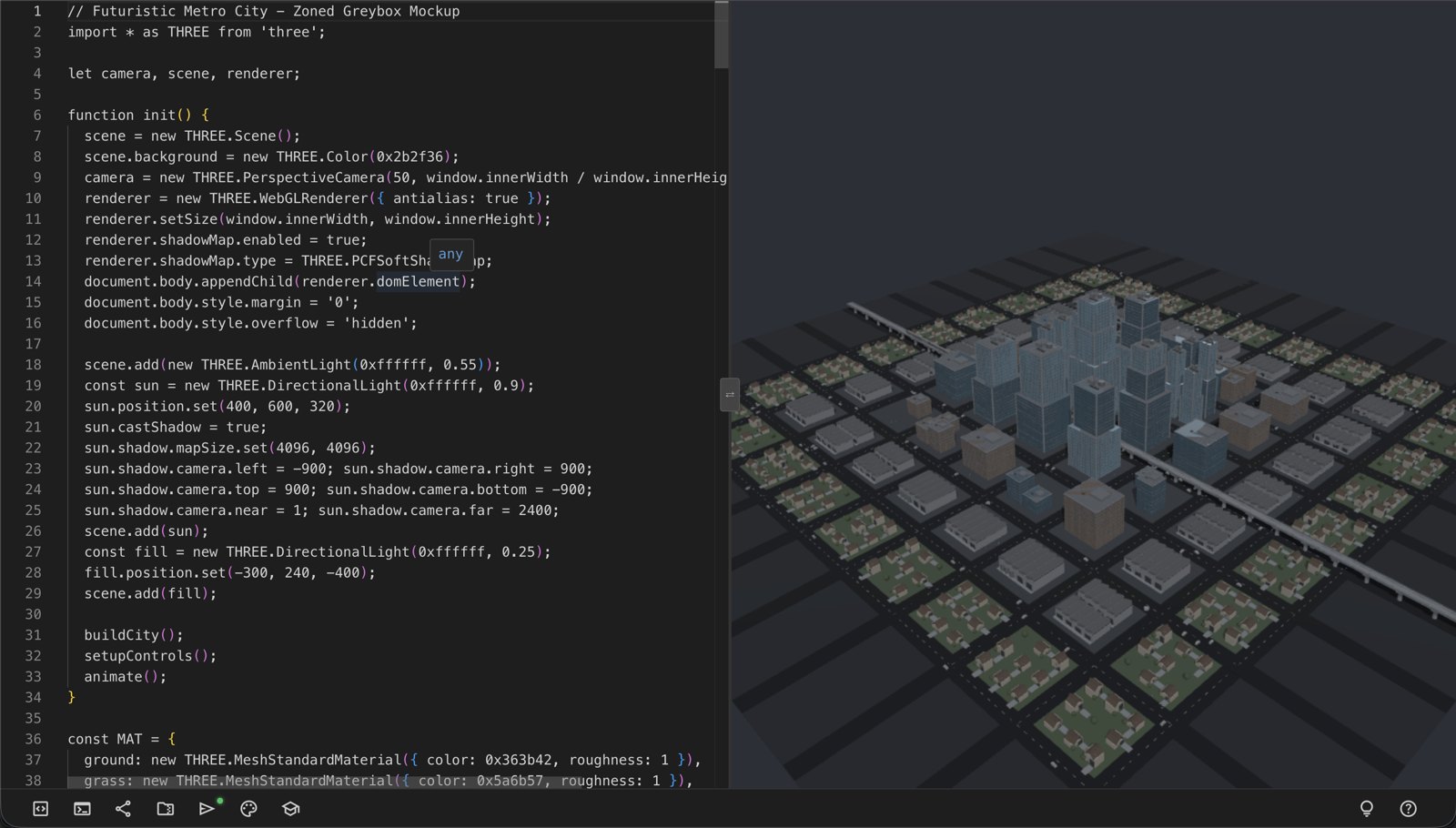This screenshot has height=828, width=1456.
Task: Click 'animate();' on line 33
Action: tap(126, 677)
